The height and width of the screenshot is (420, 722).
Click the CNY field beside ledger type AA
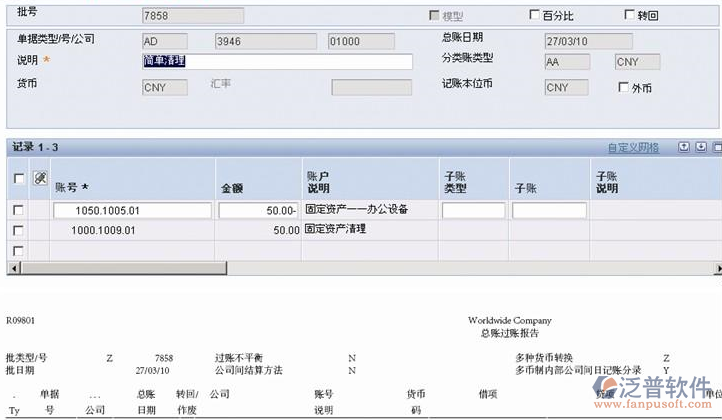(x=637, y=62)
